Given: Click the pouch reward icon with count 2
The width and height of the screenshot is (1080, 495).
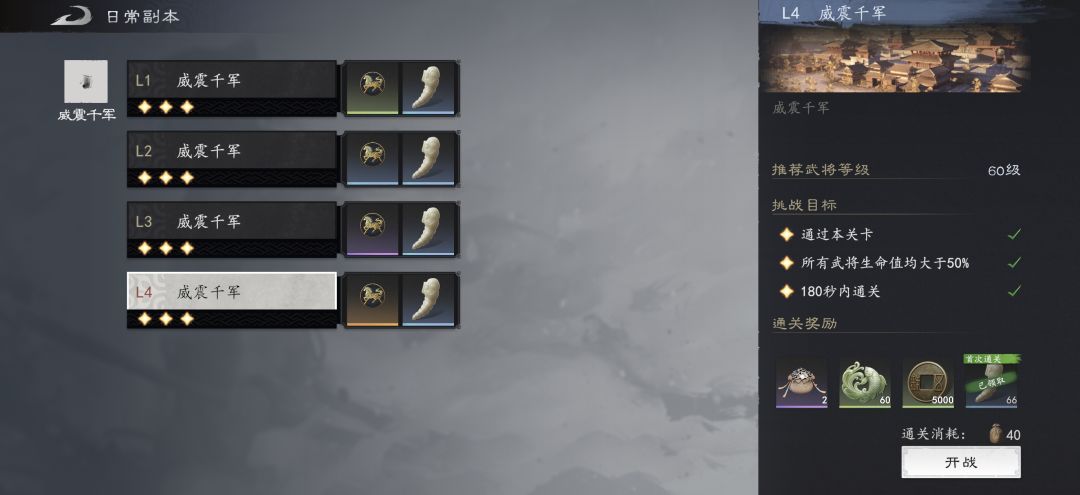Looking at the screenshot, I should pyautogui.click(x=802, y=382).
